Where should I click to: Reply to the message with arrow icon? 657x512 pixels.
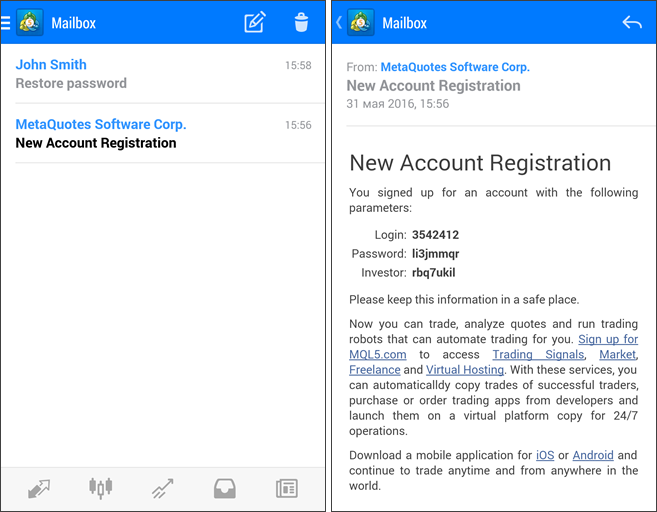632,22
